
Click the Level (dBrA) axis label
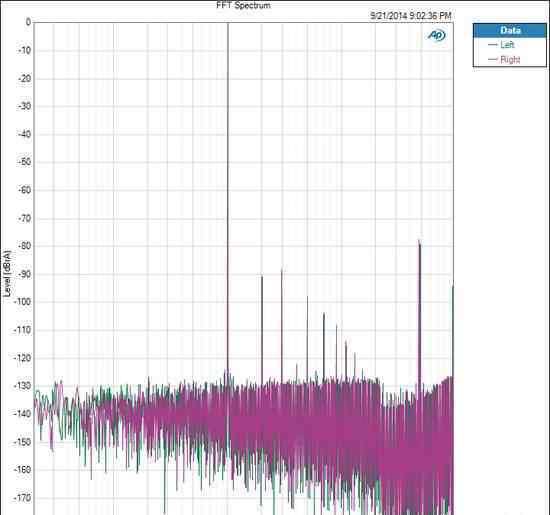7,273
